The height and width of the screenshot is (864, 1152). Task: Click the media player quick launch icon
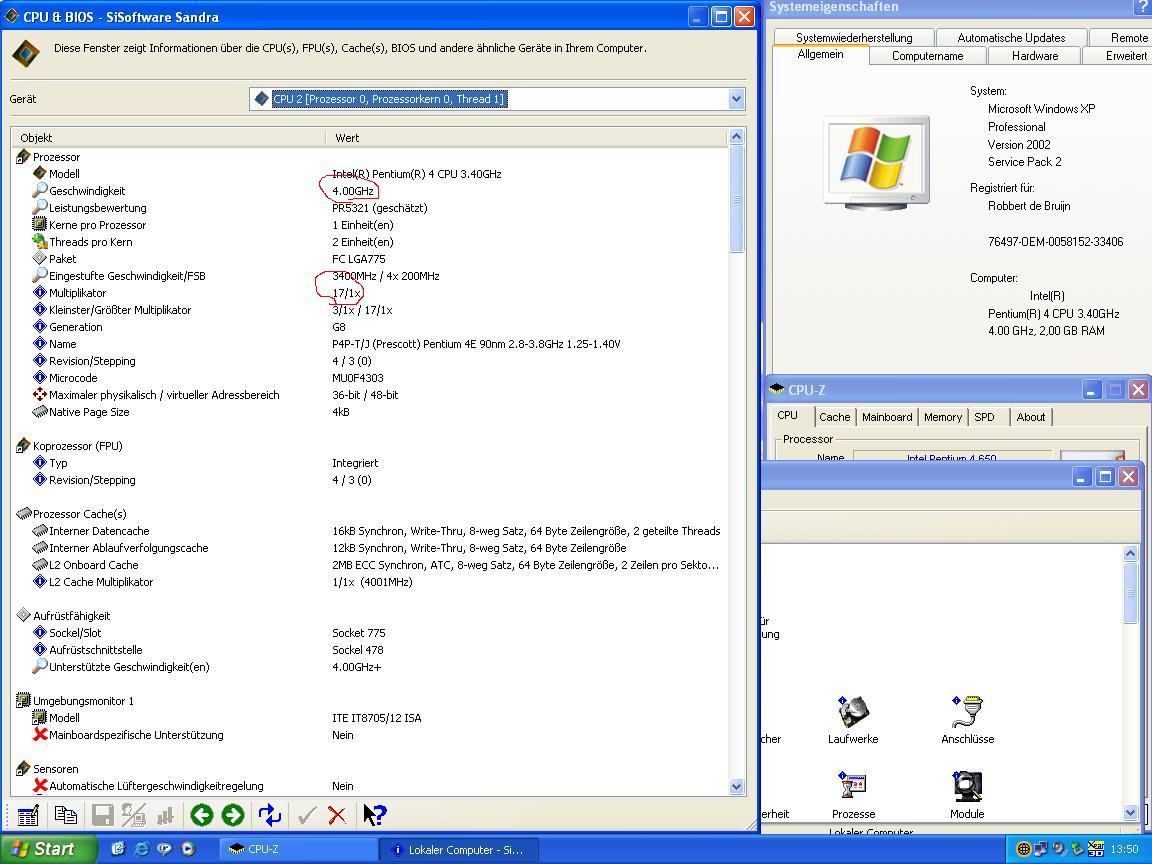(x=188, y=849)
